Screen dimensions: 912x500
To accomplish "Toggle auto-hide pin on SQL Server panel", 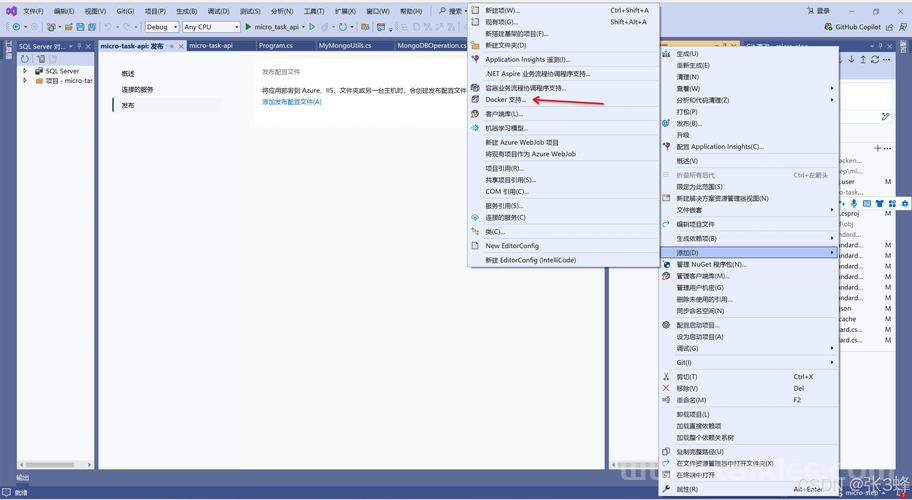I will (x=79, y=46).
